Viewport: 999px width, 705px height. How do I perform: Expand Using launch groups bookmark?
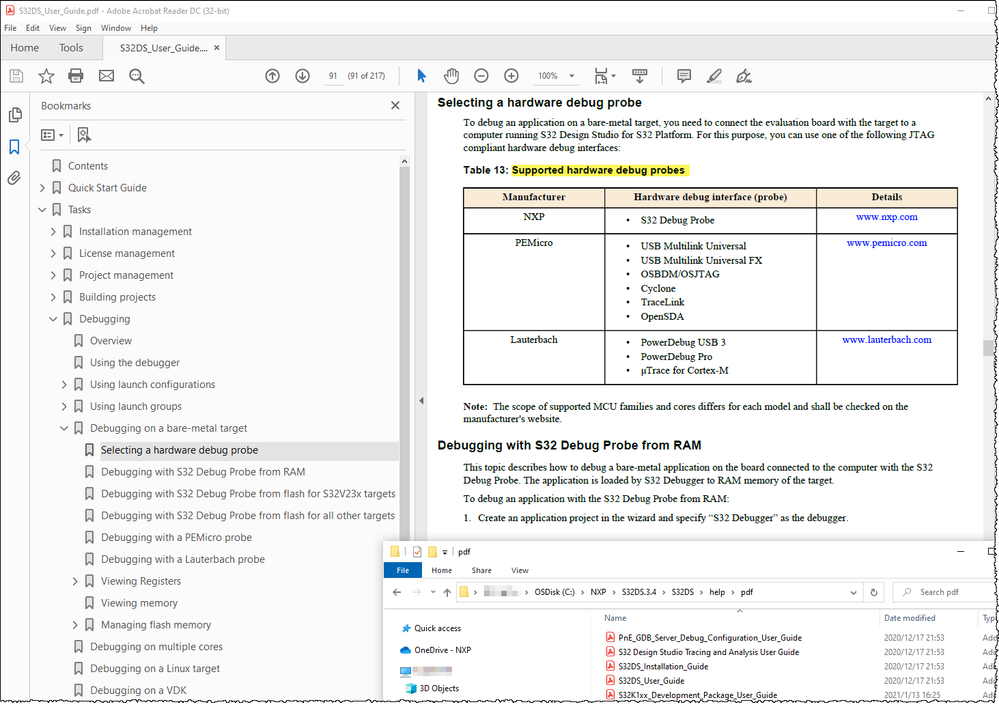point(64,406)
